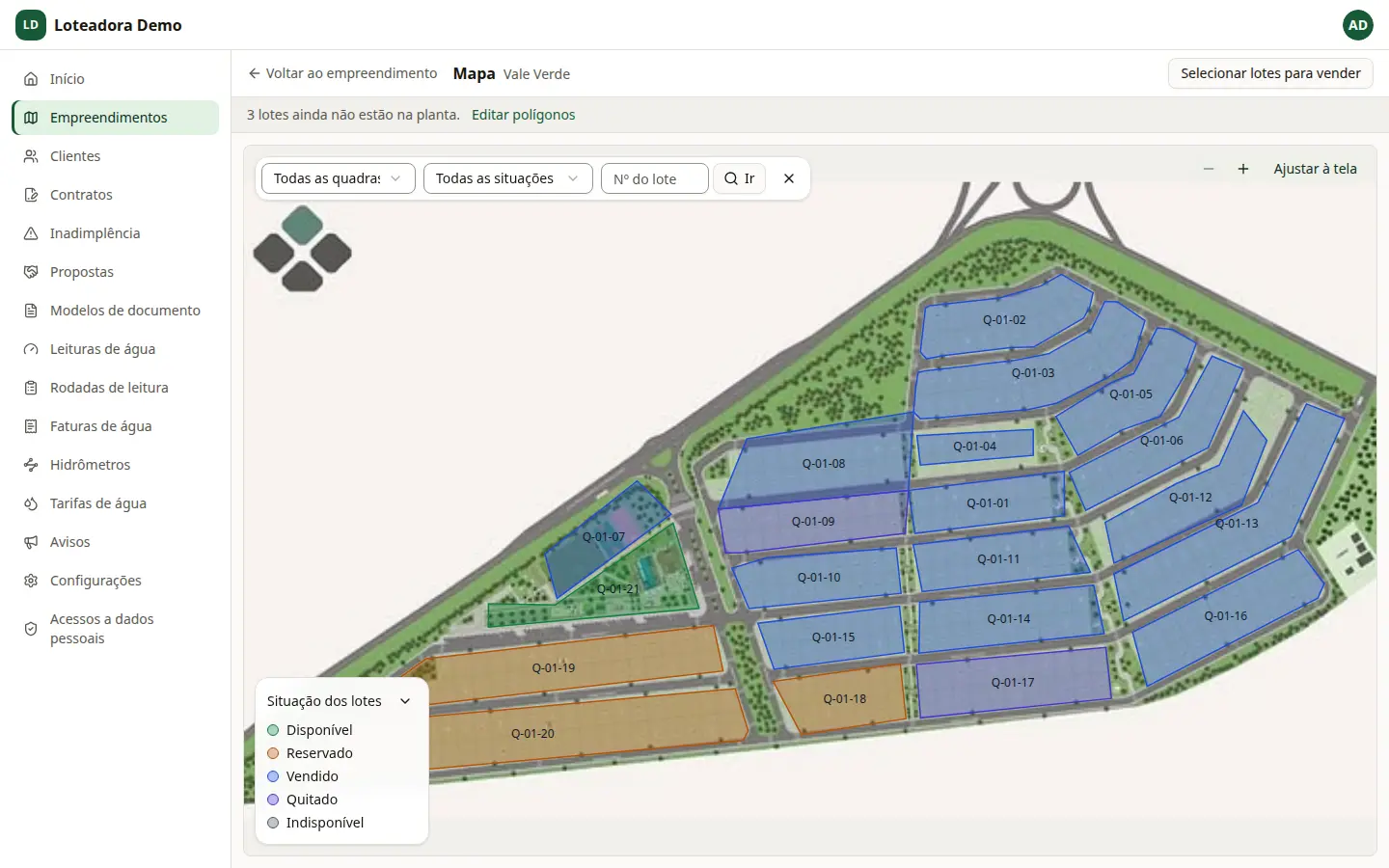The height and width of the screenshot is (868, 1389).
Task: Click the Quitado legend label
Action: pos(312,800)
